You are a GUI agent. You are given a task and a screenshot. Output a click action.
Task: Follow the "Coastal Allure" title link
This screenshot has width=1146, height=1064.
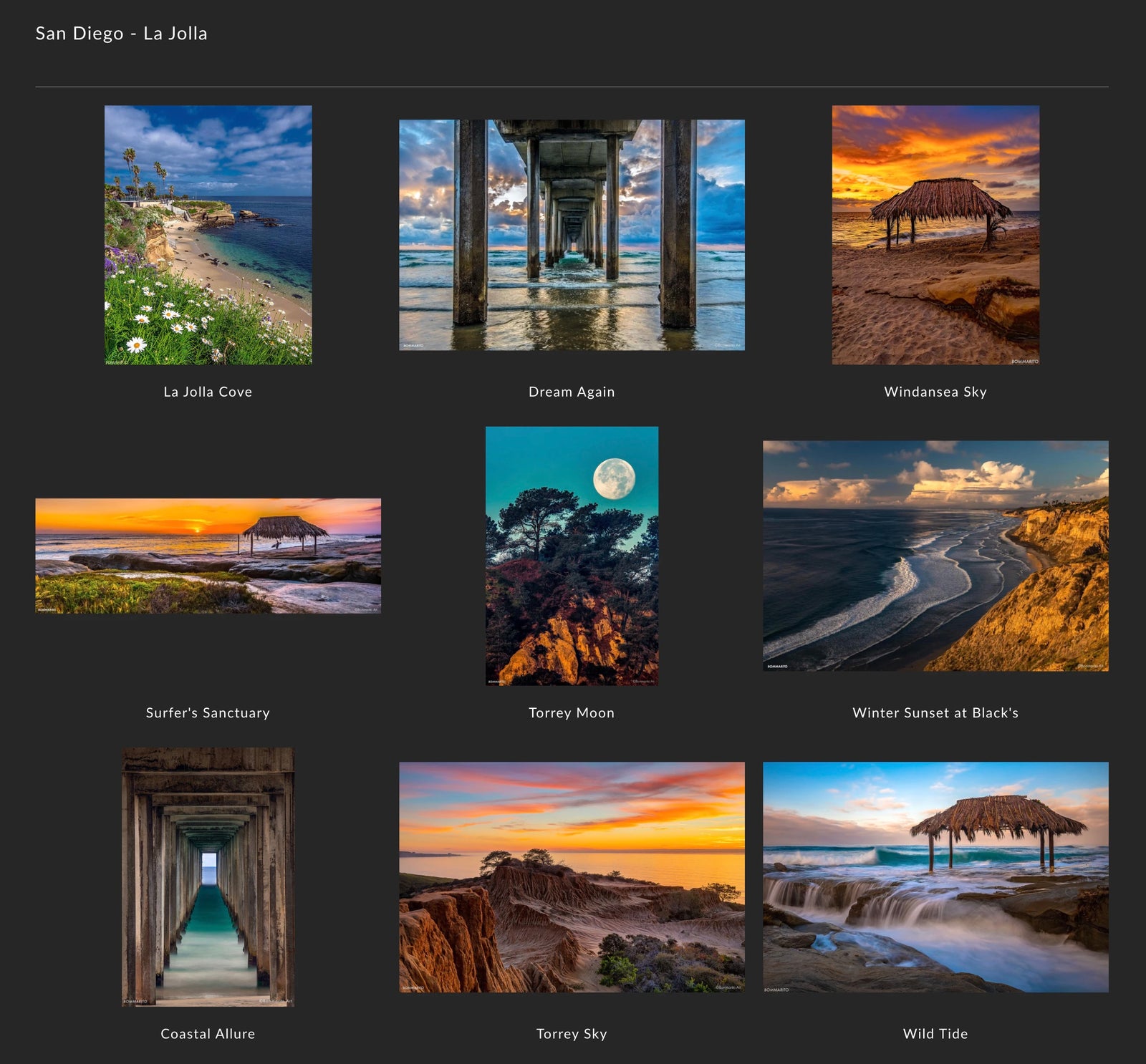pos(208,1033)
